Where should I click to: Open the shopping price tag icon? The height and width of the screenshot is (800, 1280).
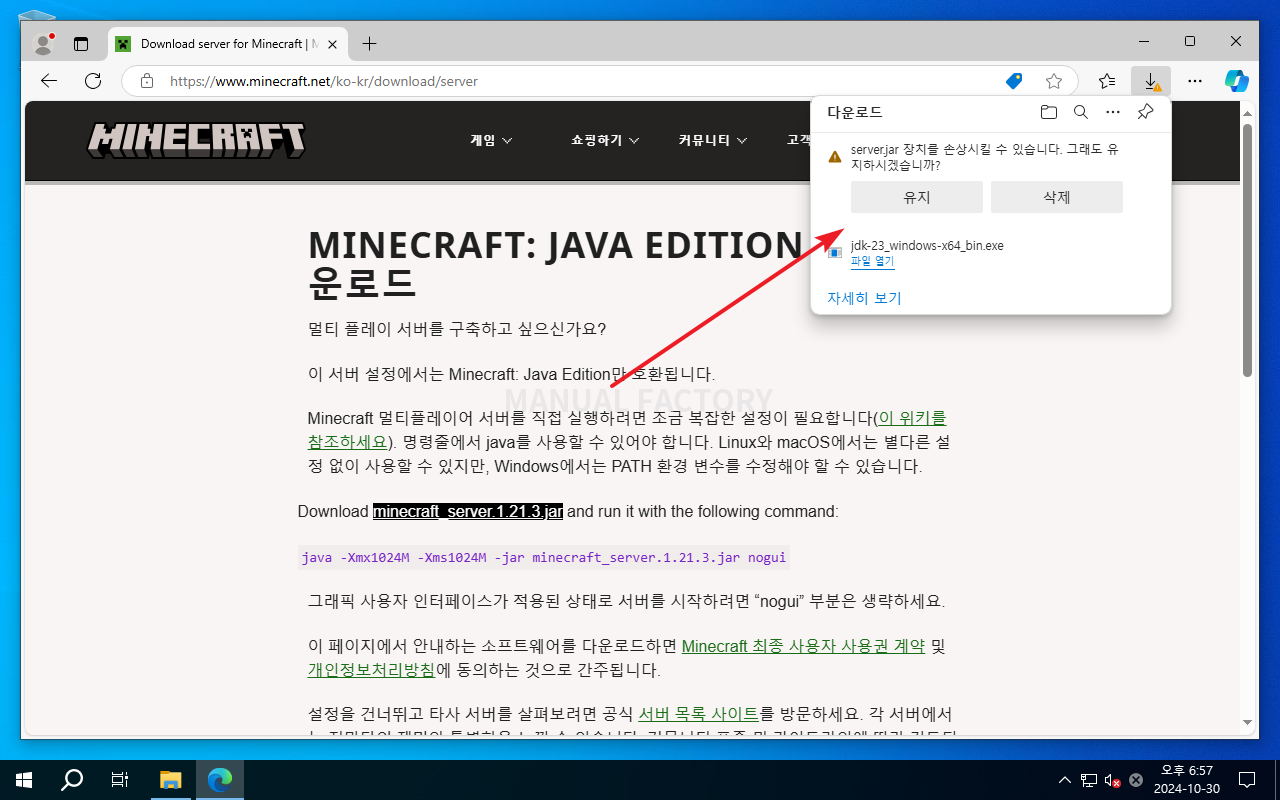[x=1014, y=81]
